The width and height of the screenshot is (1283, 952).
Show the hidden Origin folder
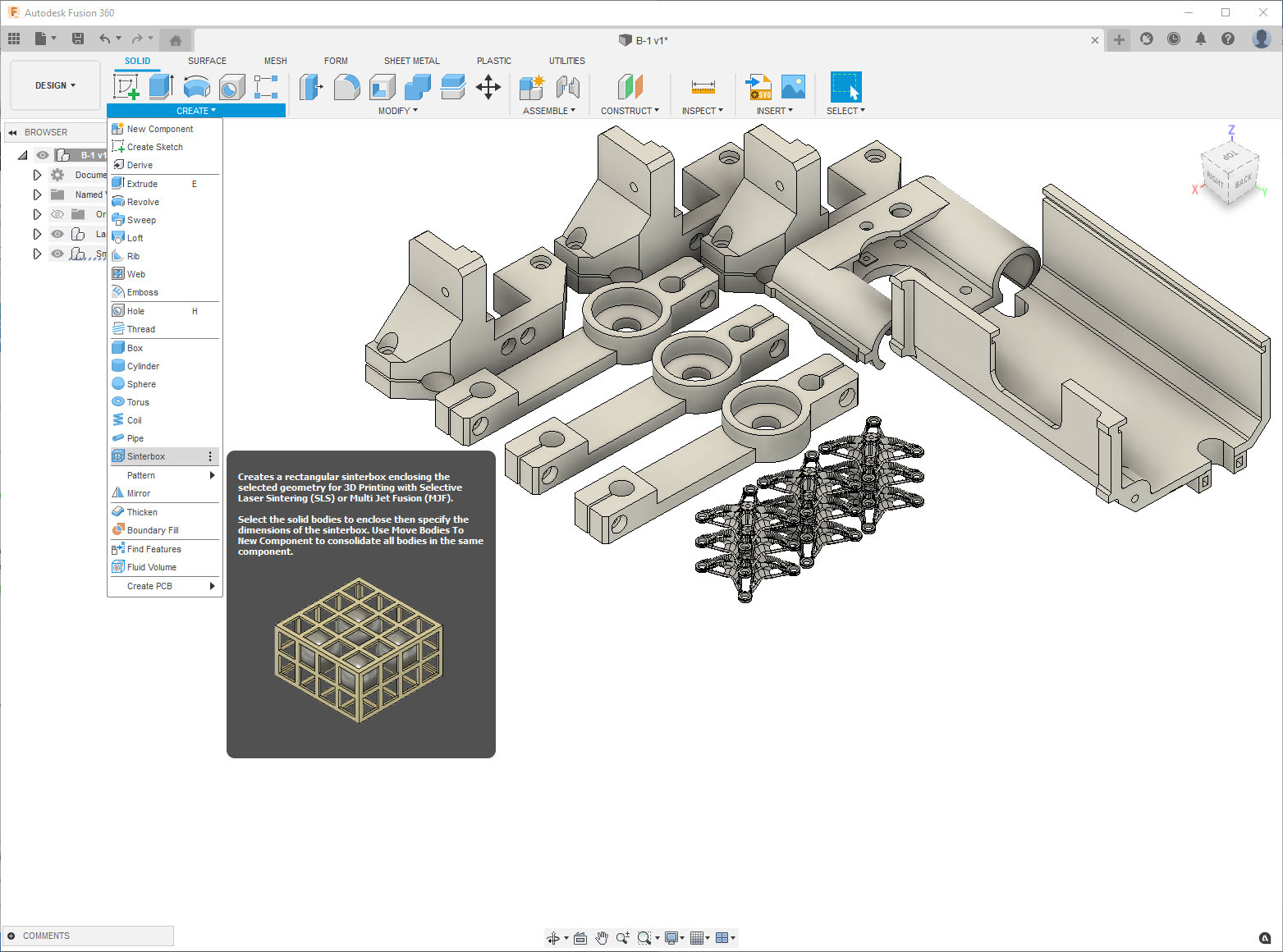57,214
